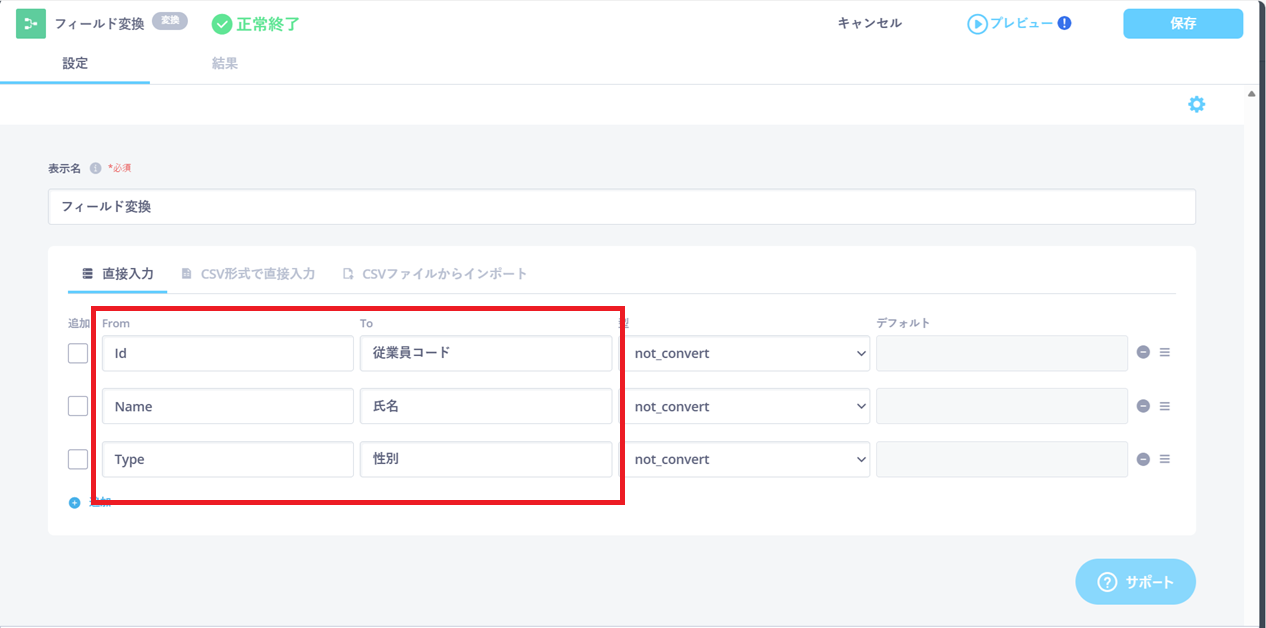
Task: Remove the Name row with minus icon
Action: click(x=1143, y=406)
